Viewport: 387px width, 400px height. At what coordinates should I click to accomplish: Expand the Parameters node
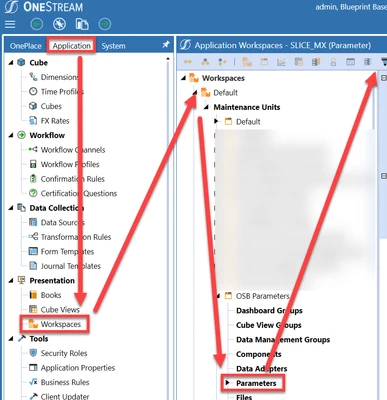227,383
